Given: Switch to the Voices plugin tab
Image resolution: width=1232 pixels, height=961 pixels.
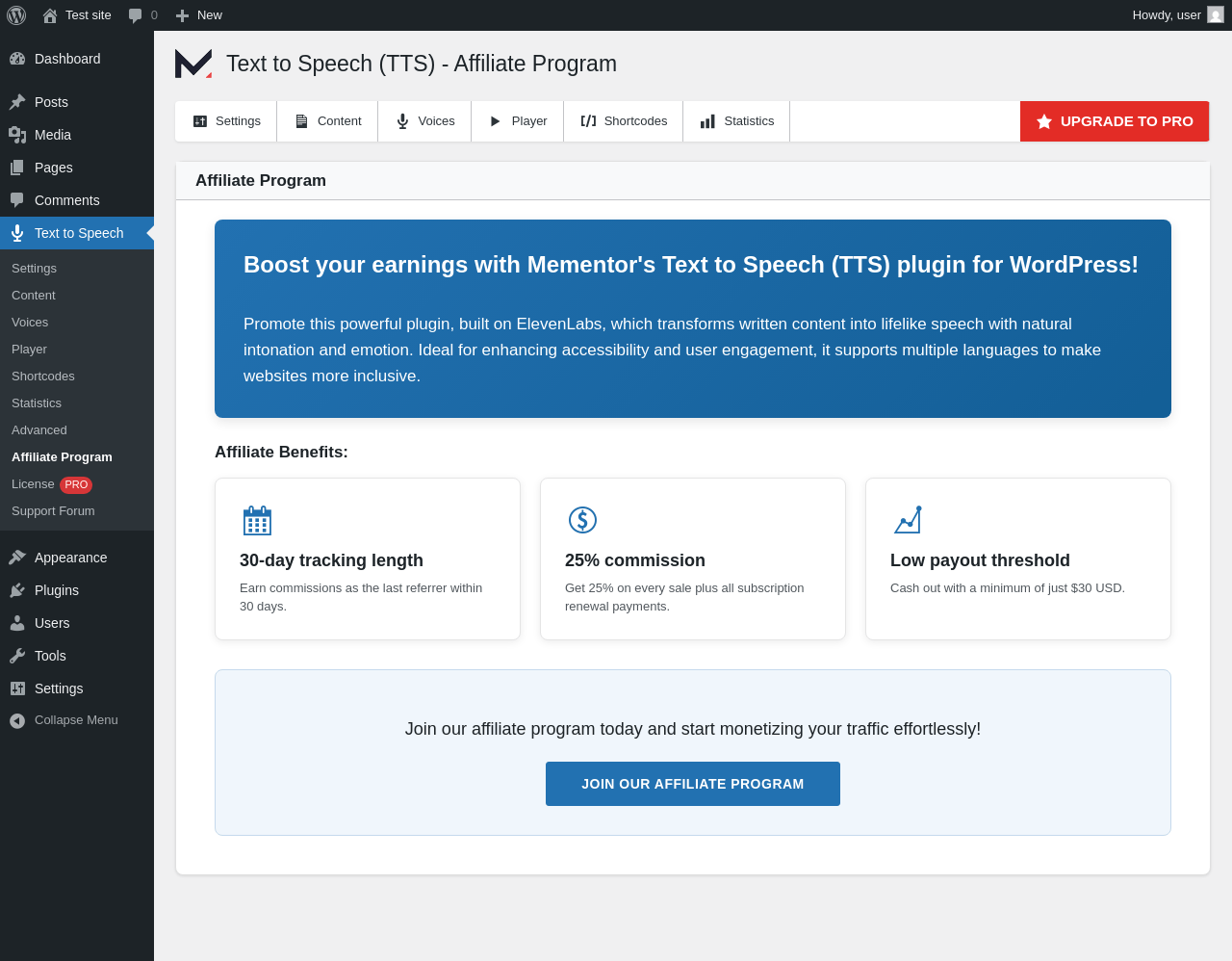Looking at the screenshot, I should click(x=424, y=121).
